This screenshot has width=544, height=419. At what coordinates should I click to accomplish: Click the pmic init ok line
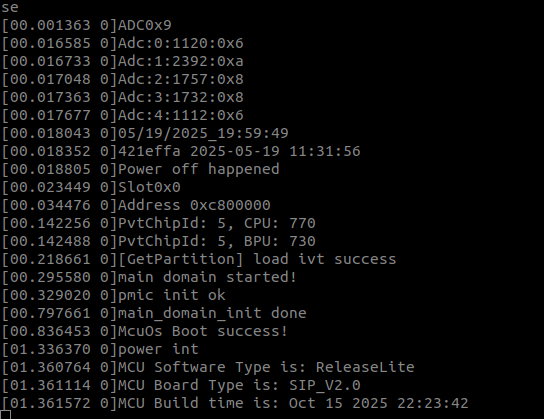click(x=113, y=296)
